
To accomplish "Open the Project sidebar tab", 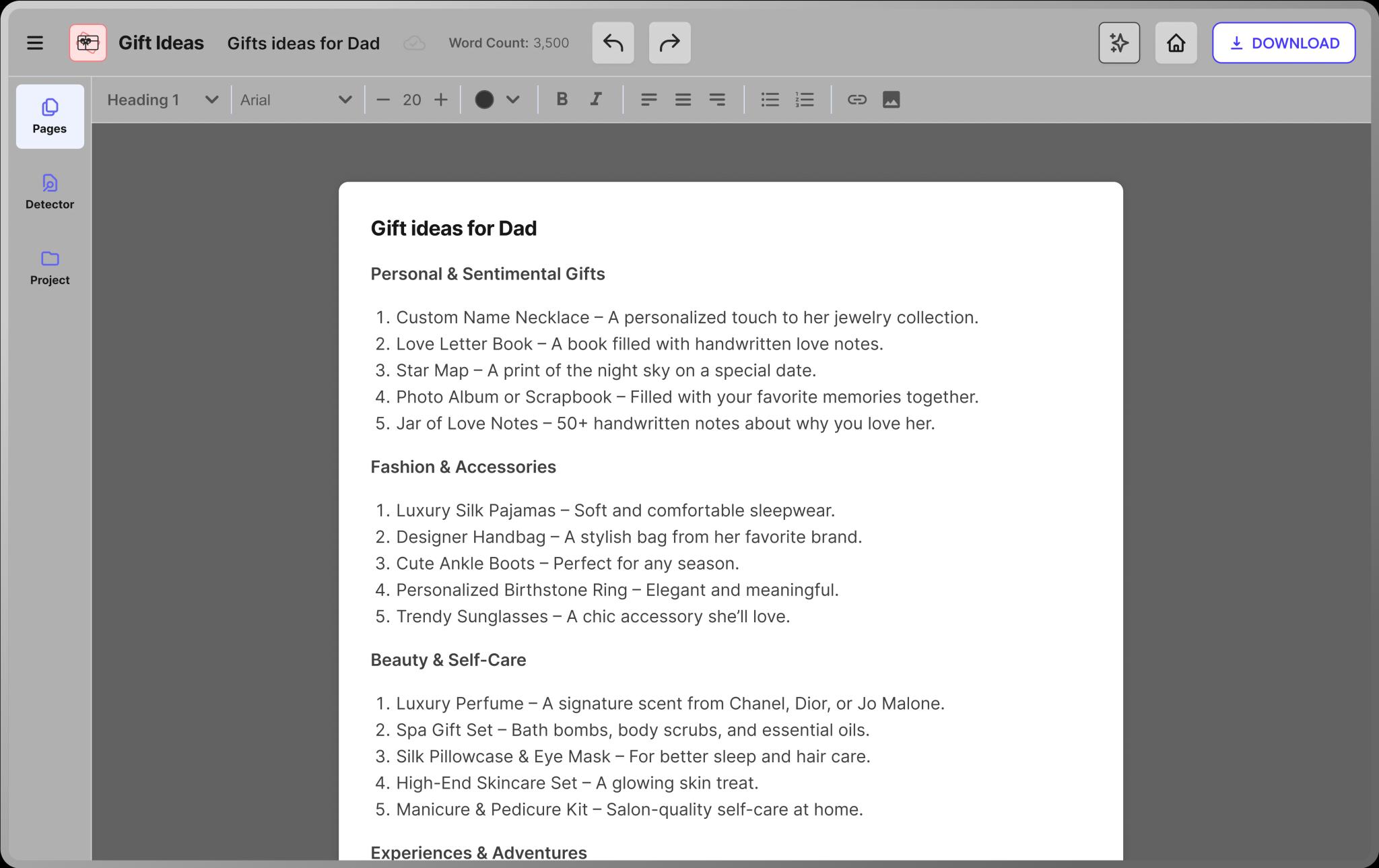I will [x=50, y=267].
